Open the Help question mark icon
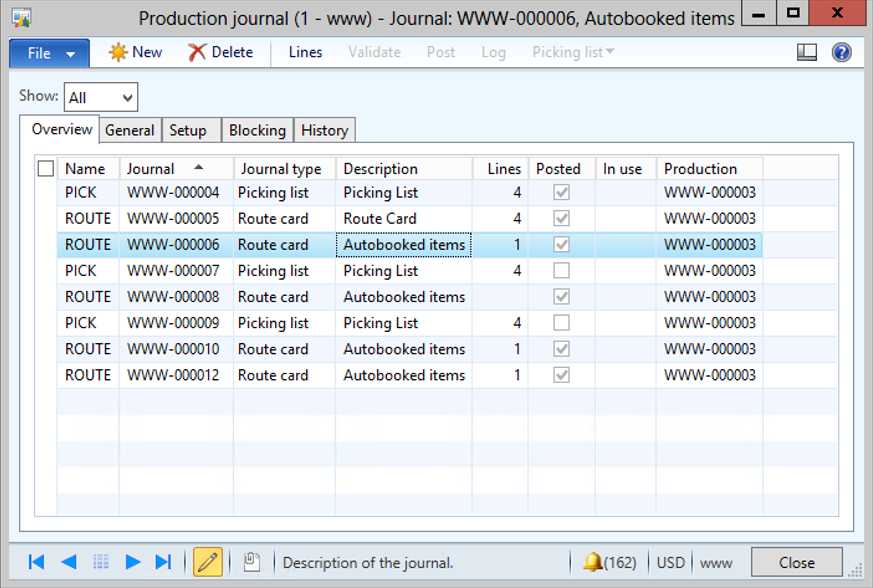Image resolution: width=873 pixels, height=588 pixels. click(841, 53)
